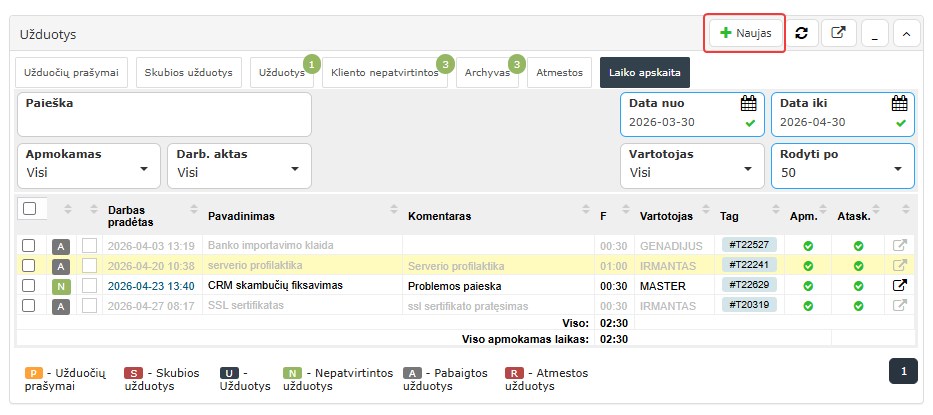Open the Skubios užduotys tab

click(x=189, y=73)
